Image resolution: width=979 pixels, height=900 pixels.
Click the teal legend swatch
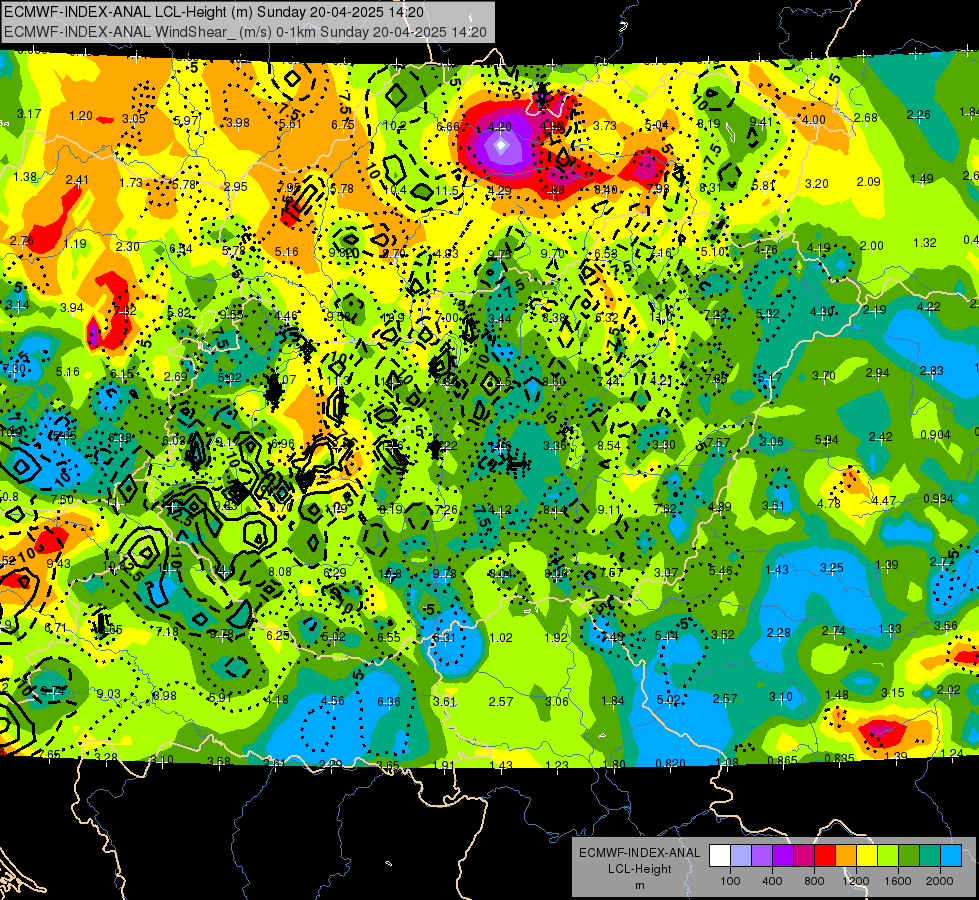tap(929, 856)
